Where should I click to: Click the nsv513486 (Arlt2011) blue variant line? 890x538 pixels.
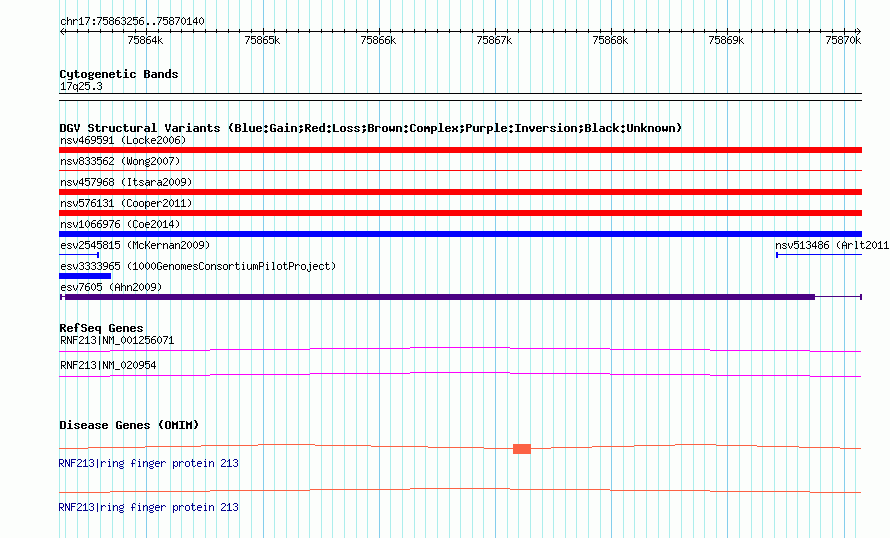click(x=819, y=255)
